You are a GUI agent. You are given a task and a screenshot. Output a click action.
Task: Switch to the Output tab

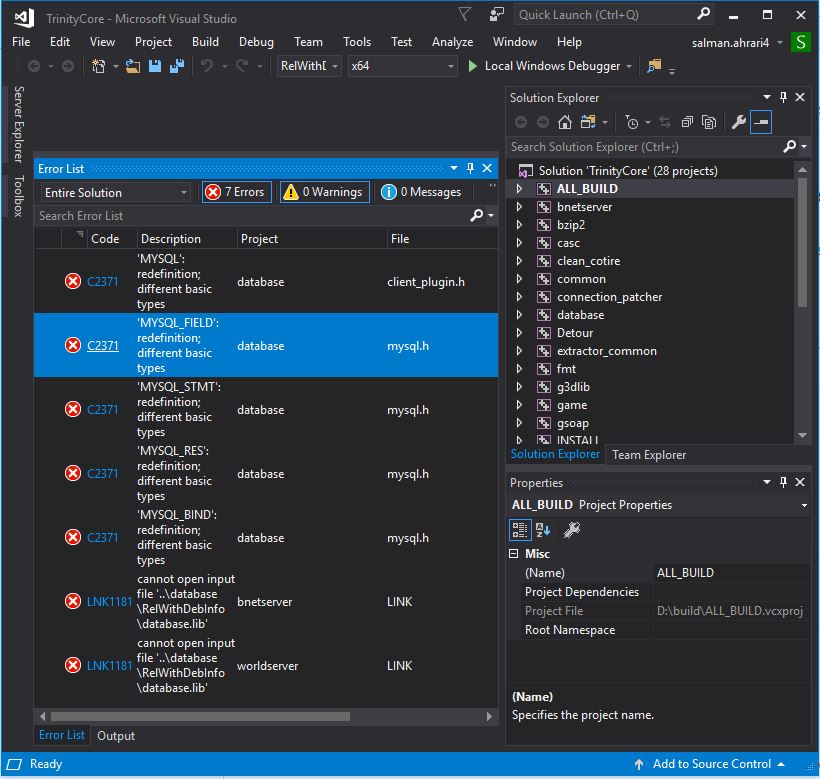[x=116, y=736]
